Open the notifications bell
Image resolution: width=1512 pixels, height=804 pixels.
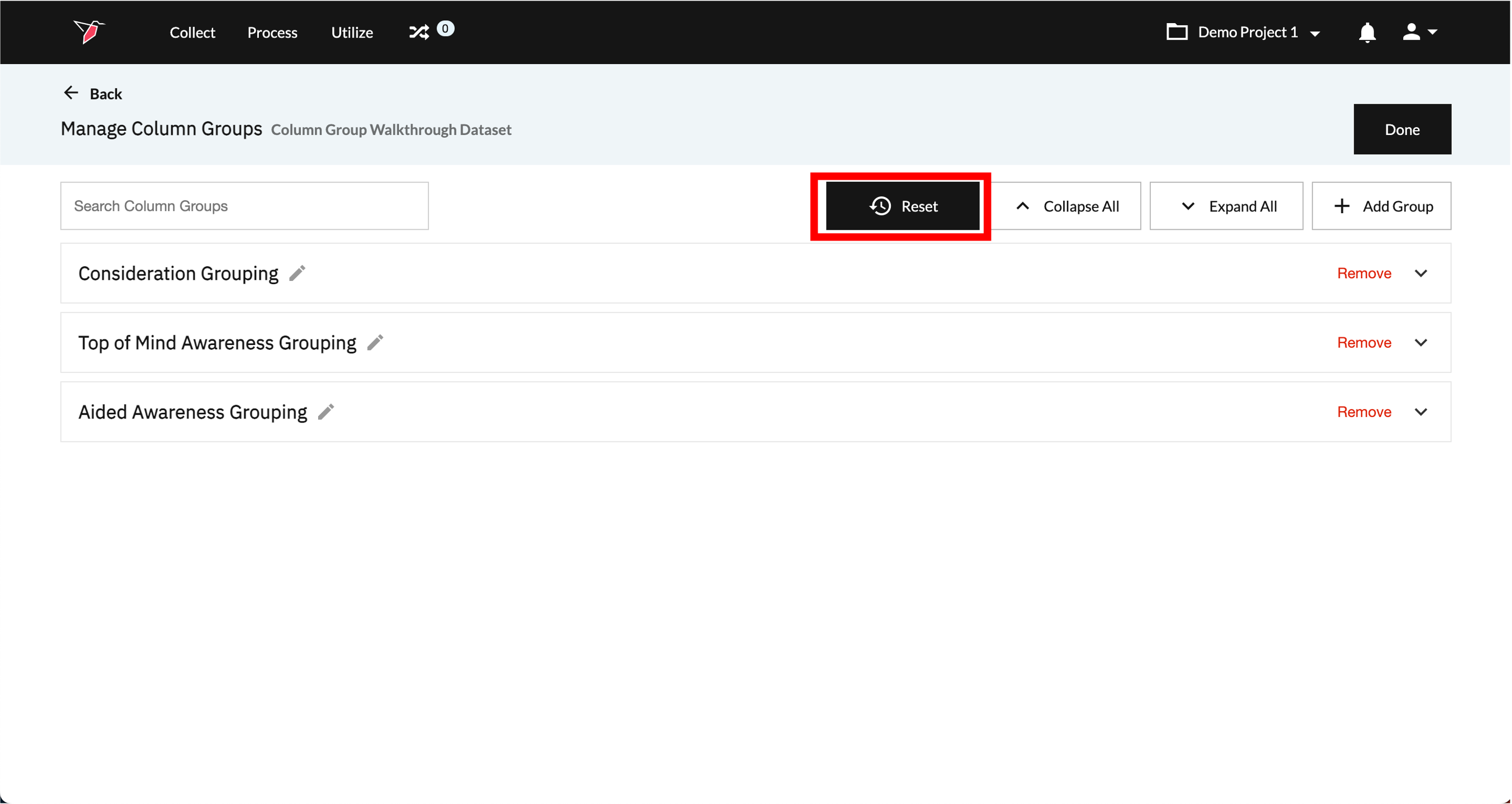pos(1367,32)
